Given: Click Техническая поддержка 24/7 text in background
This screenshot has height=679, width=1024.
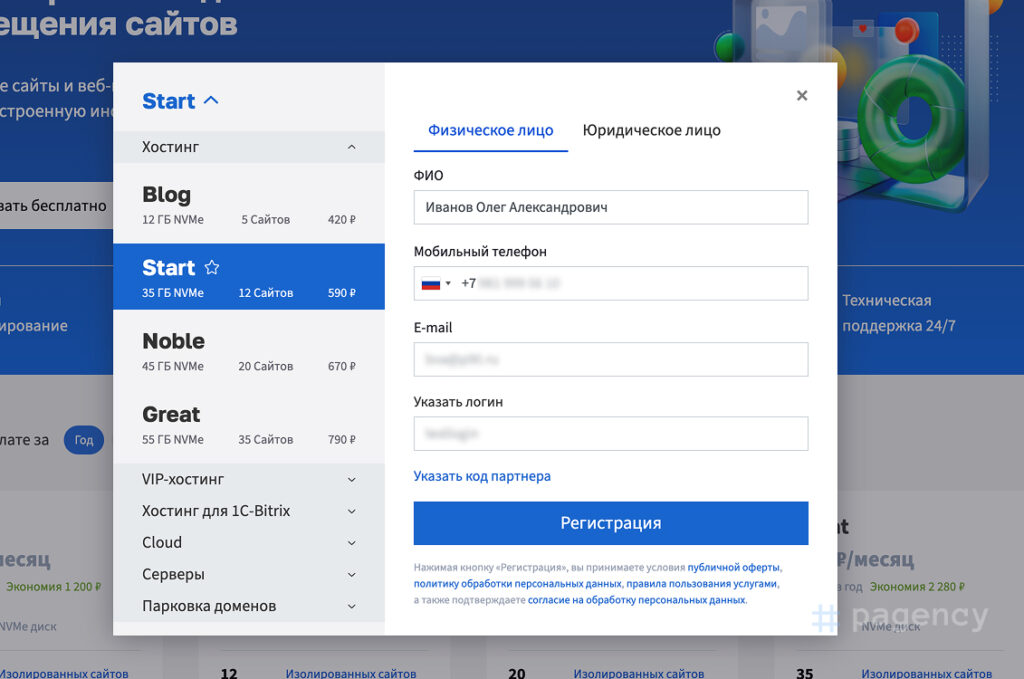Looking at the screenshot, I should 899,313.
